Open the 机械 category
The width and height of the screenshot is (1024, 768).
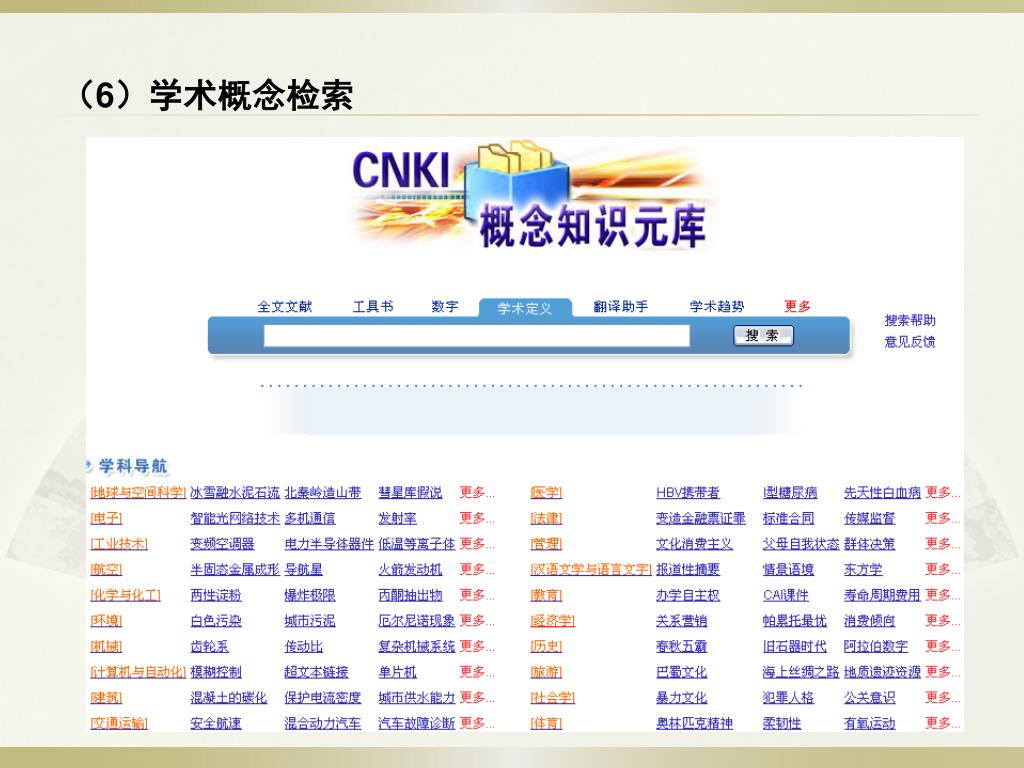[x=106, y=647]
